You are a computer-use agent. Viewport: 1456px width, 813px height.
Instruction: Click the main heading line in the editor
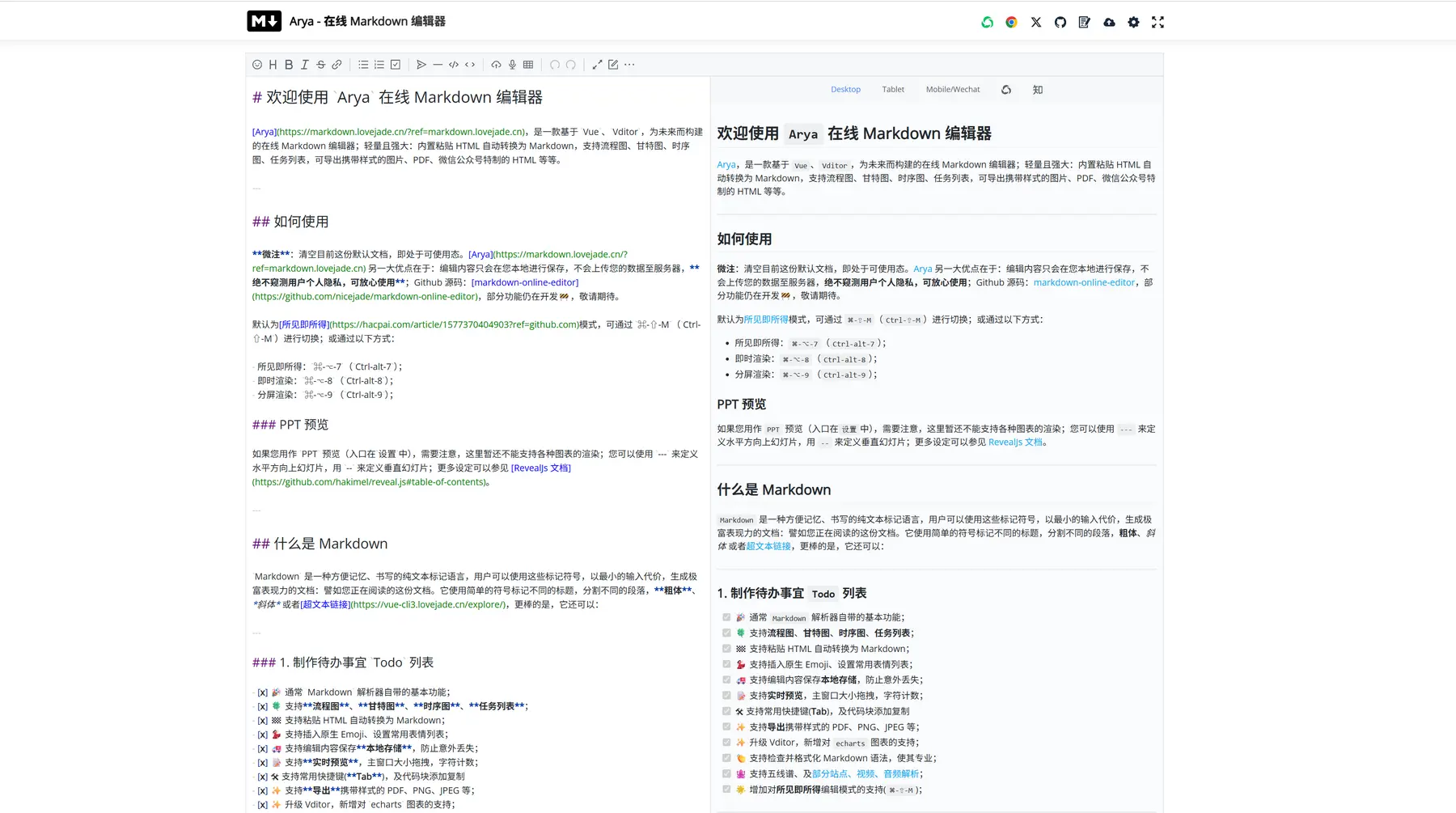(x=404, y=98)
